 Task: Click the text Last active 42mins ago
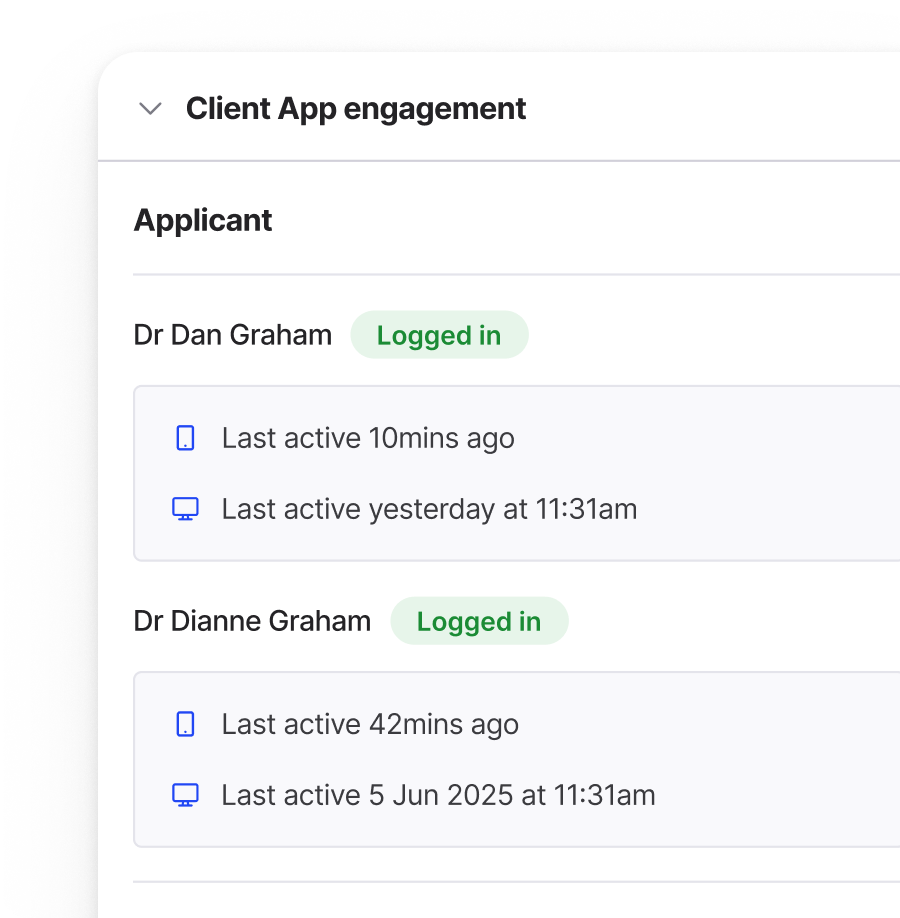370,725
